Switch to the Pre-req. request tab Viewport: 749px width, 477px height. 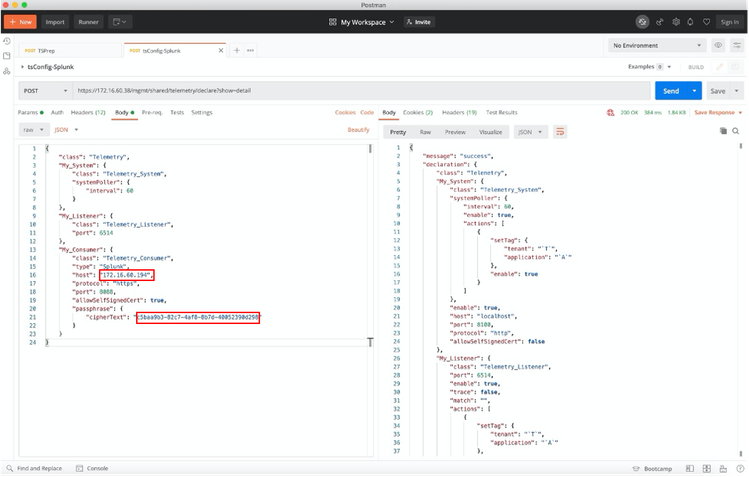pos(152,112)
